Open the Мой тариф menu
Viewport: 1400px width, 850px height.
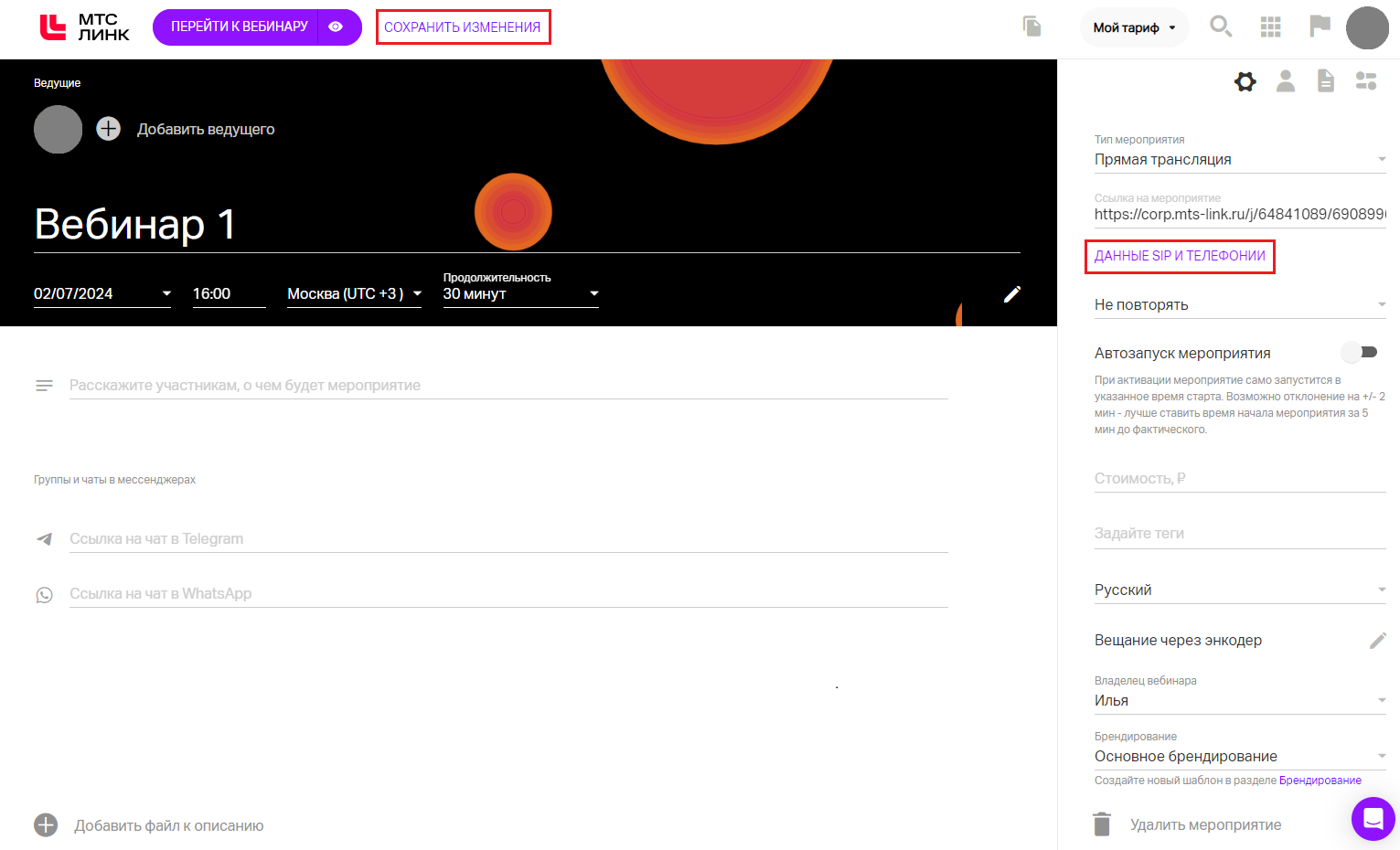click(x=1134, y=27)
